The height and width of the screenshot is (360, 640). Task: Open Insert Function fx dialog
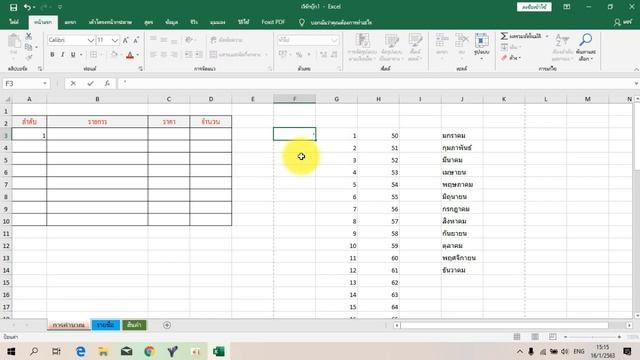(x=107, y=83)
